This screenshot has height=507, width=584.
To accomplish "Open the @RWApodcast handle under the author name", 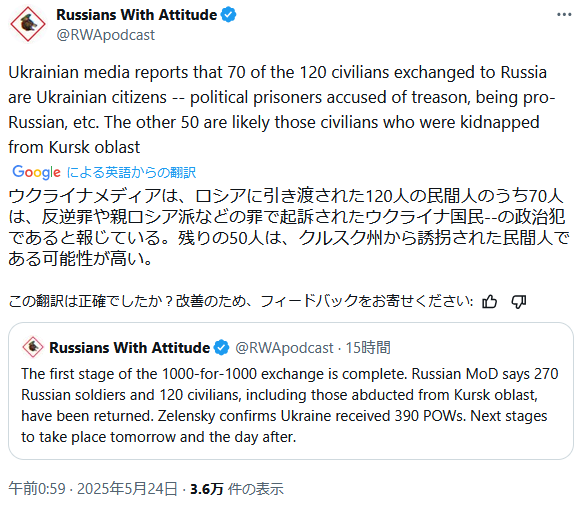I will pos(105,35).
